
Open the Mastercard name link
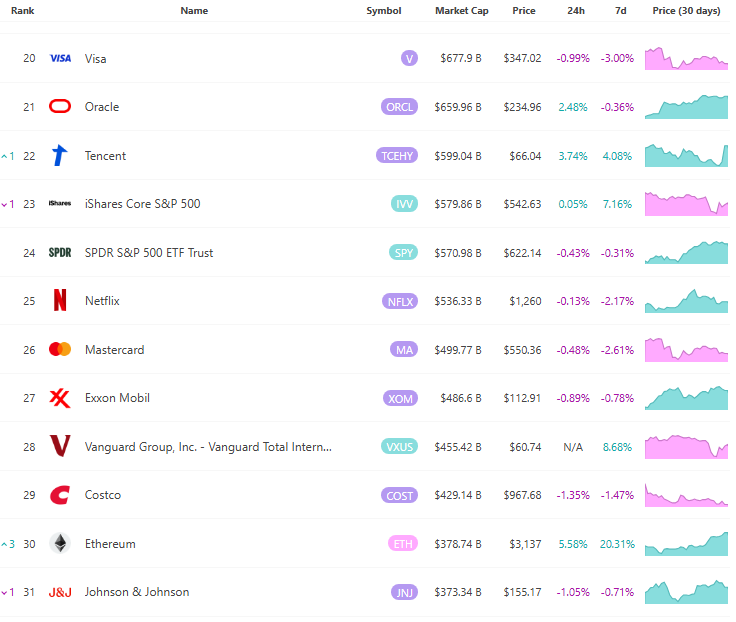point(115,350)
